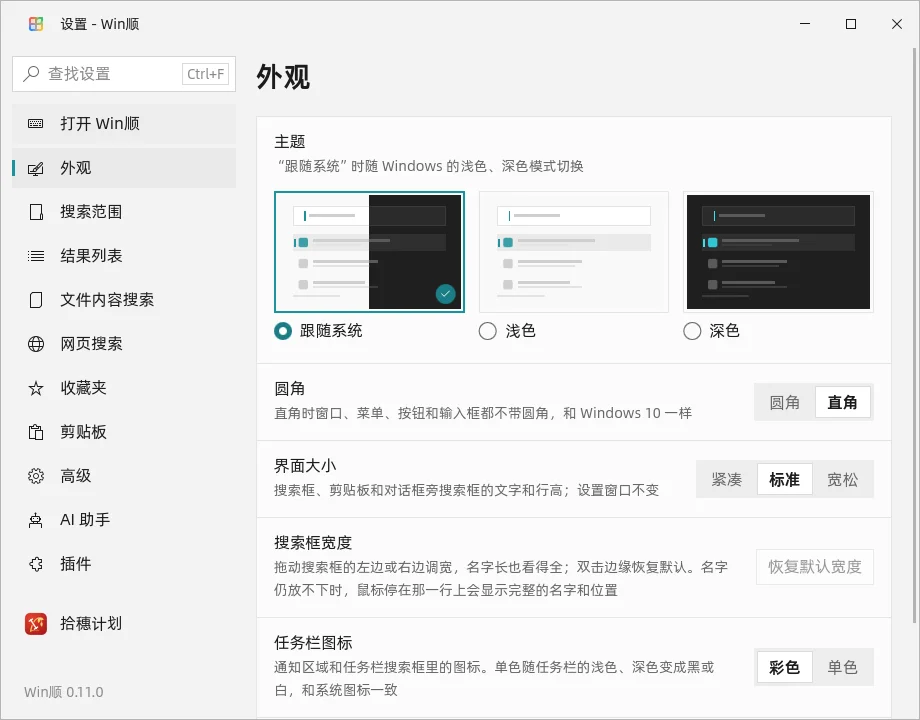Screen dimensions: 920x720
Task: Click the 查找设置 search field
Action: pos(124,74)
